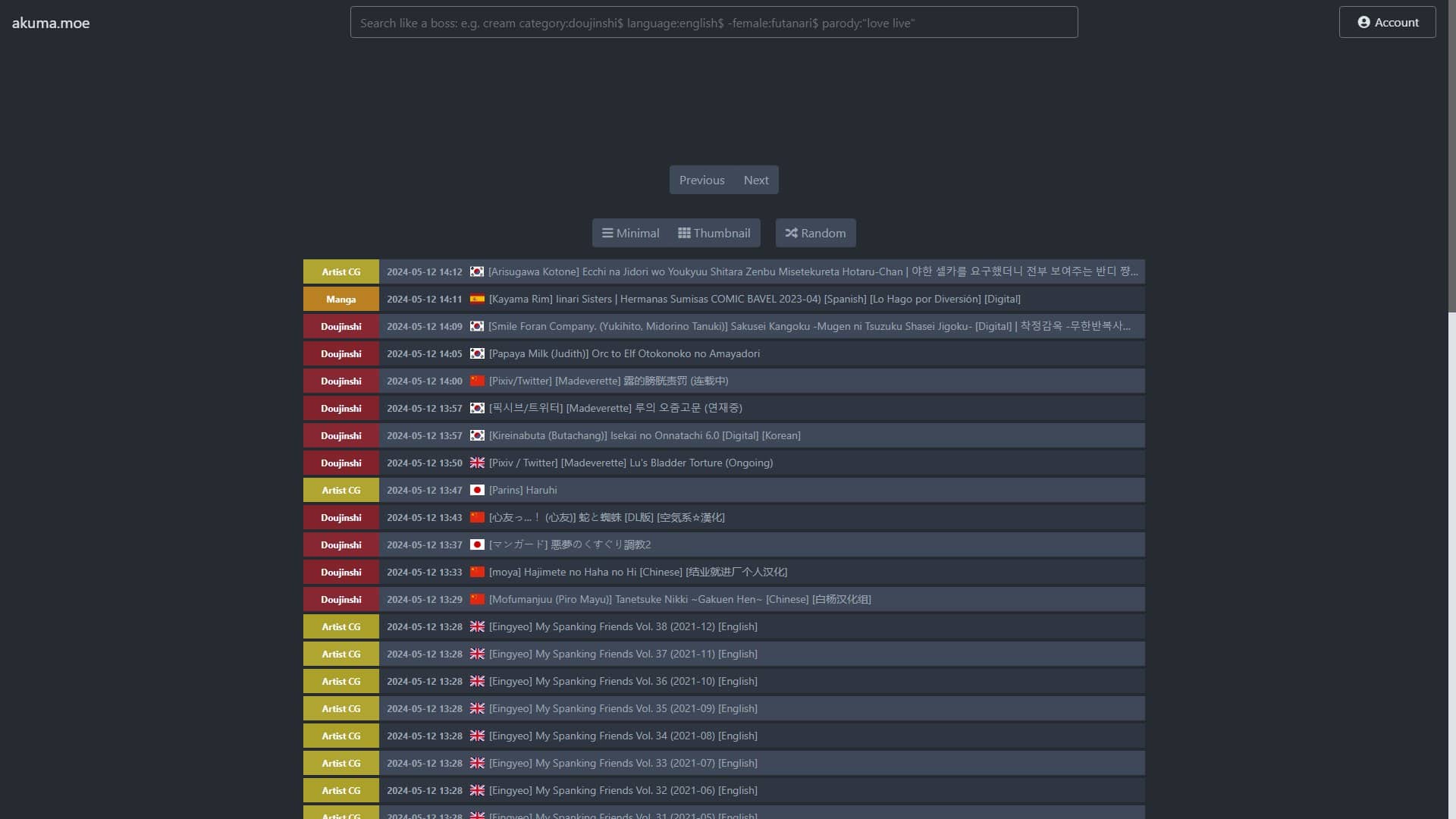Click the Artist CG badge for Vol. 38
1456x819 pixels.
tap(341, 626)
